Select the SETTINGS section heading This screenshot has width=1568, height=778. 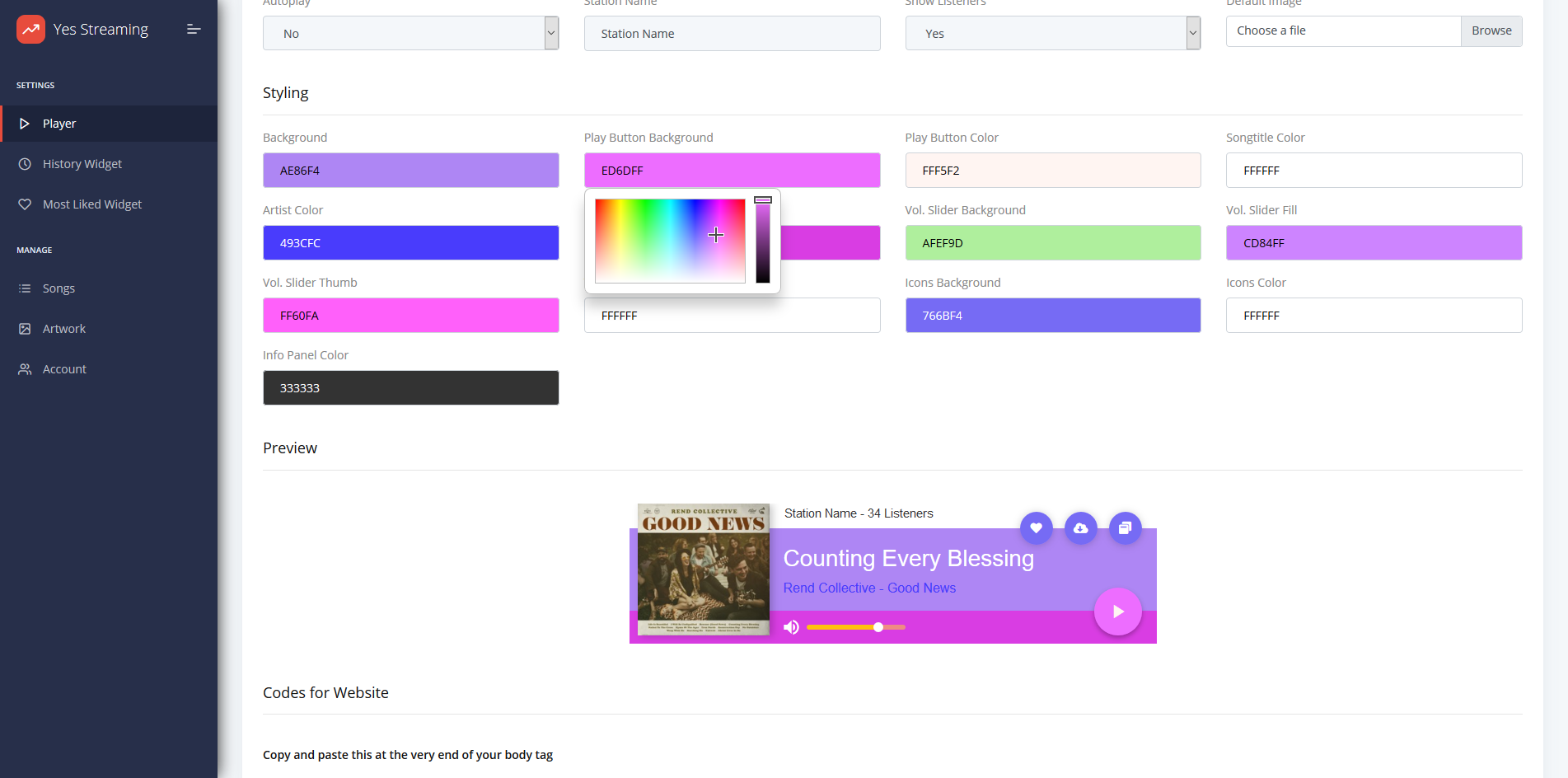point(35,85)
